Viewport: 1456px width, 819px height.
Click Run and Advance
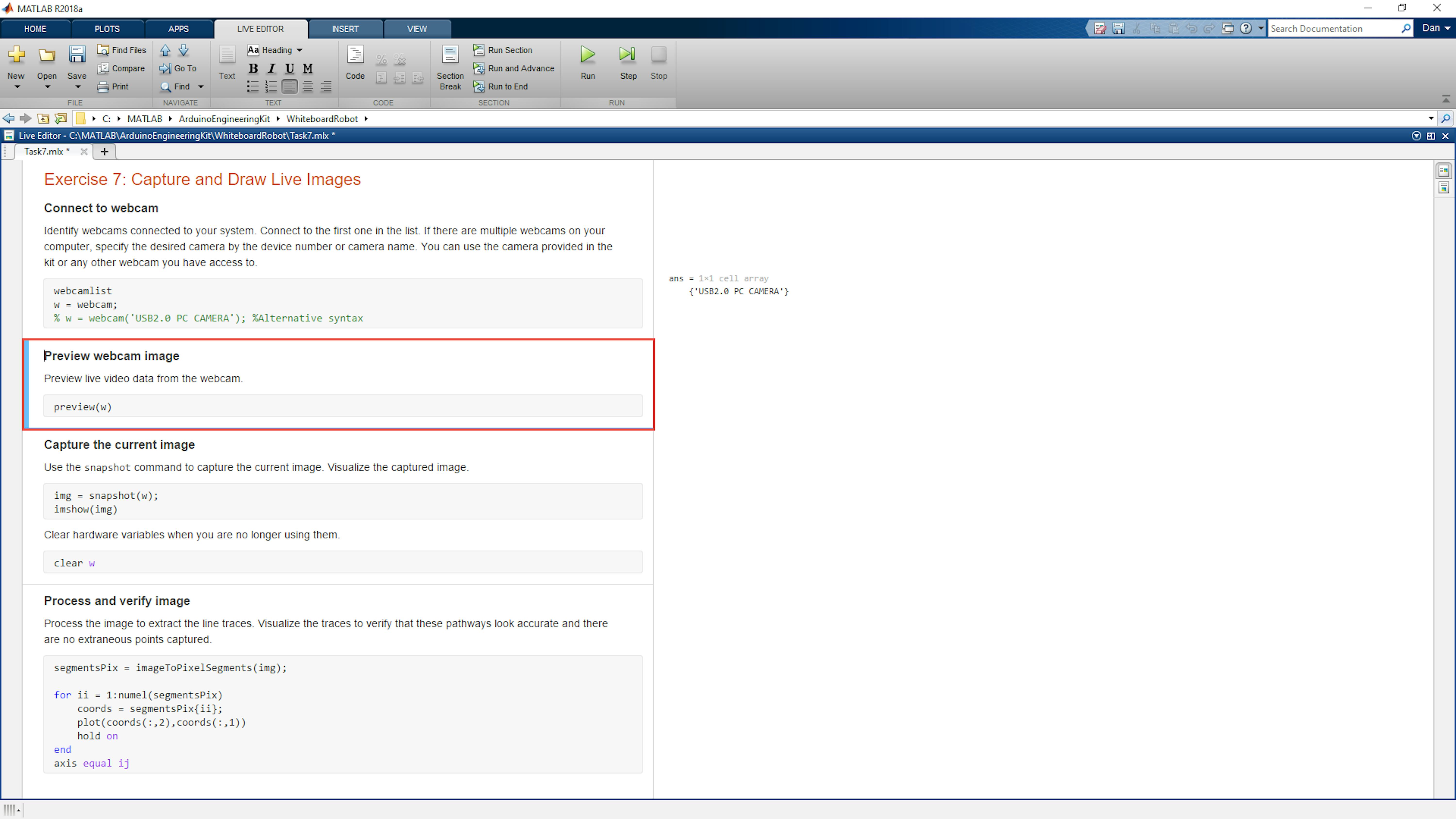(514, 68)
